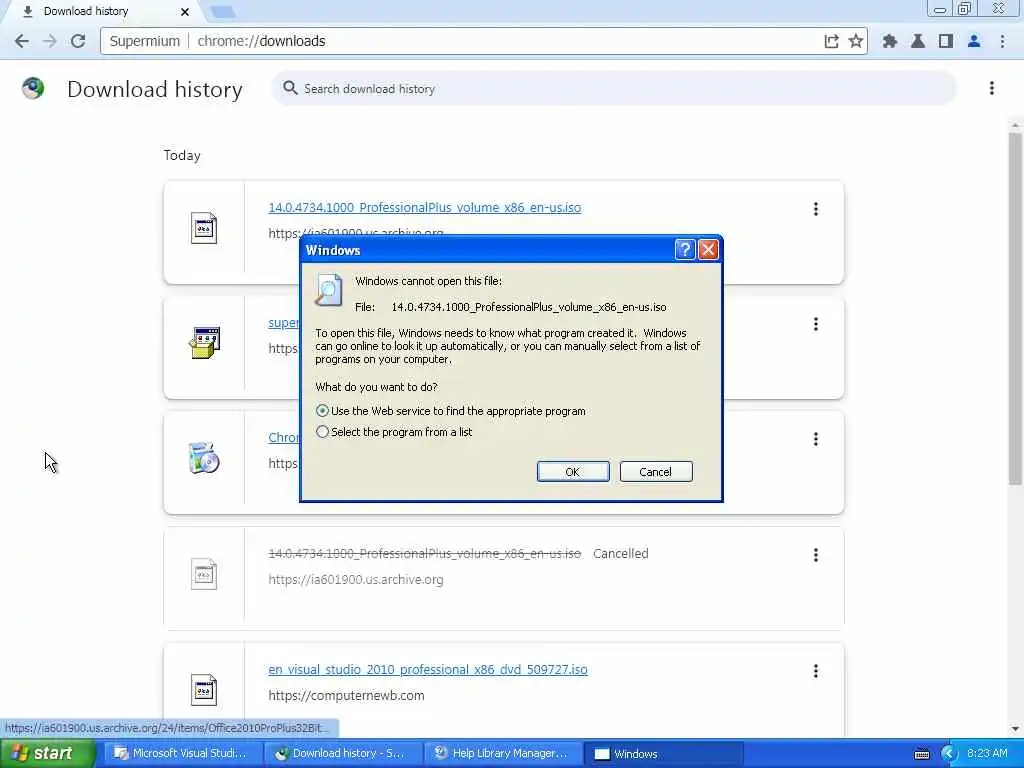The height and width of the screenshot is (768, 1024).
Task: Switch to Download history taskbar item
Action: (344, 754)
